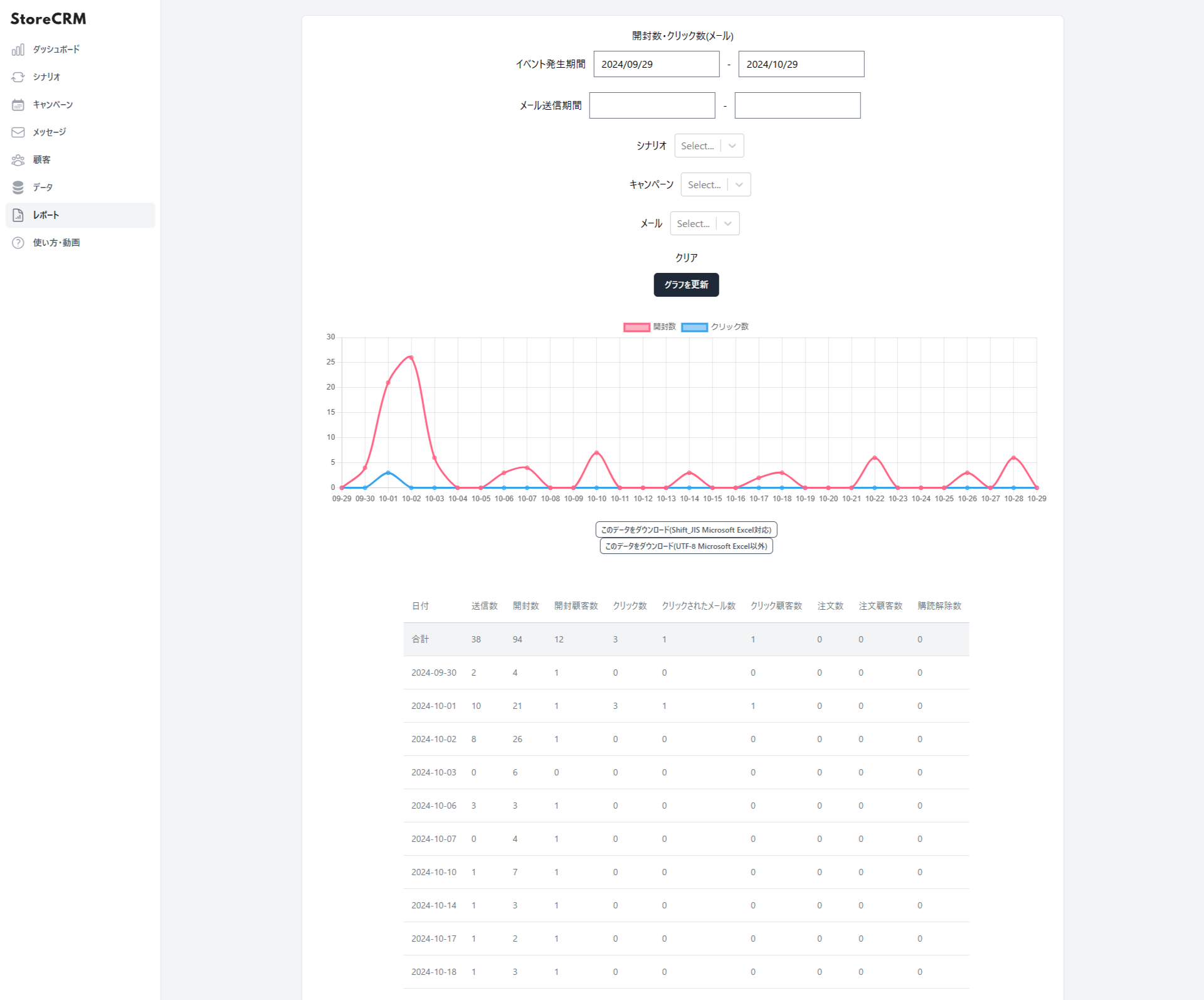
Task: Open シナリオ in the sidebar
Action: tap(80, 77)
